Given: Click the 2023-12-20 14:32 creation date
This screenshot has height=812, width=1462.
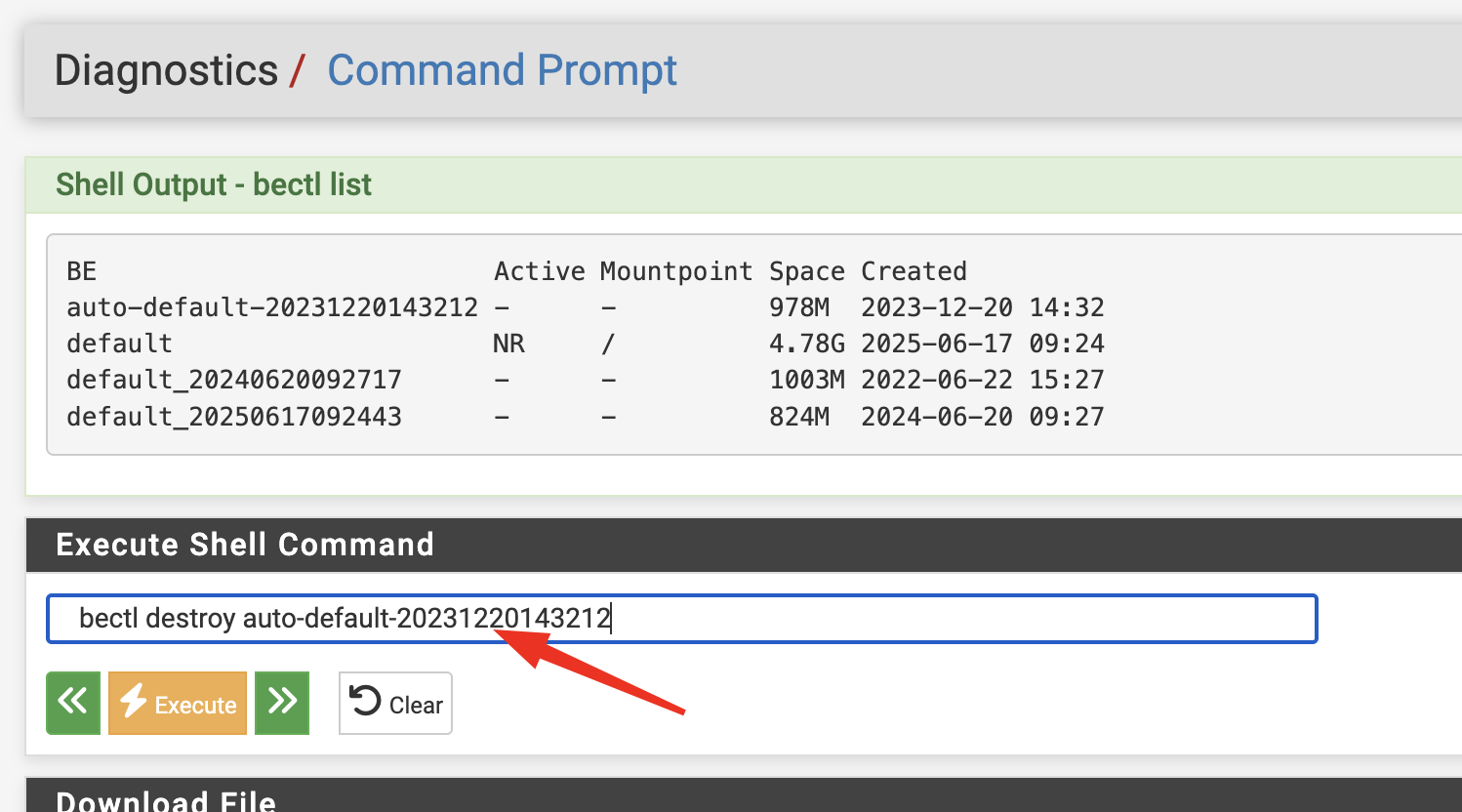Looking at the screenshot, I should (983, 307).
